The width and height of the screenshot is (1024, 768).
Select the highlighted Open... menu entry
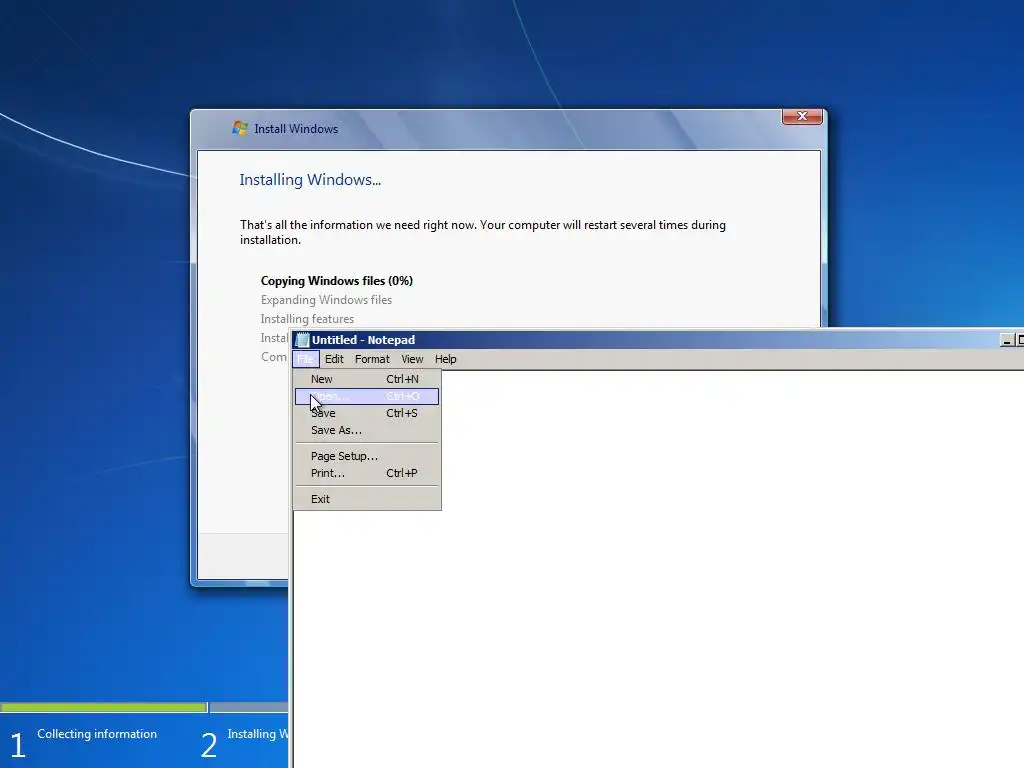366,396
